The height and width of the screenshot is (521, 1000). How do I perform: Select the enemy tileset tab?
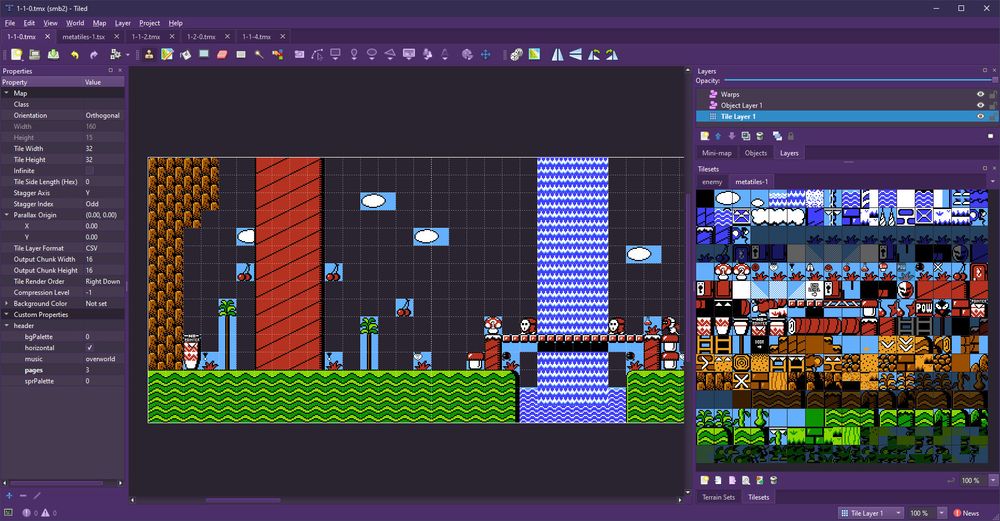click(x=712, y=182)
